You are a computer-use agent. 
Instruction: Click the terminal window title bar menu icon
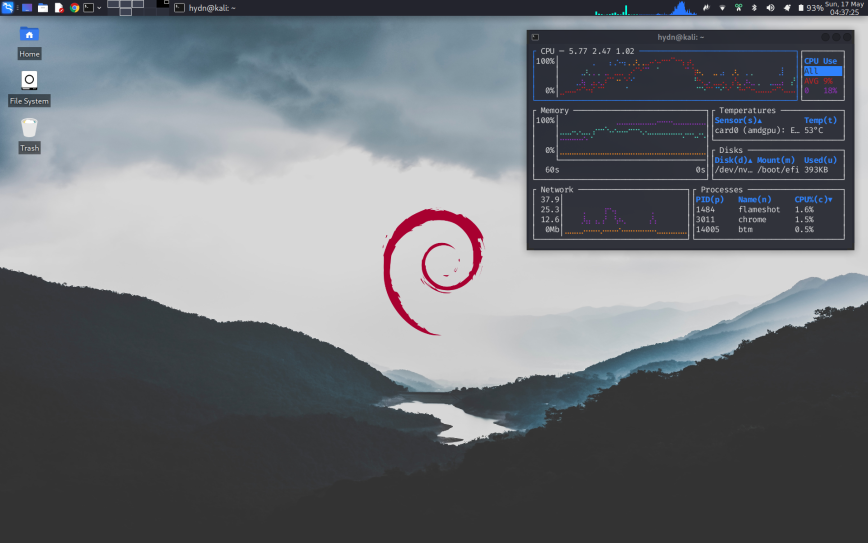[x=535, y=37]
